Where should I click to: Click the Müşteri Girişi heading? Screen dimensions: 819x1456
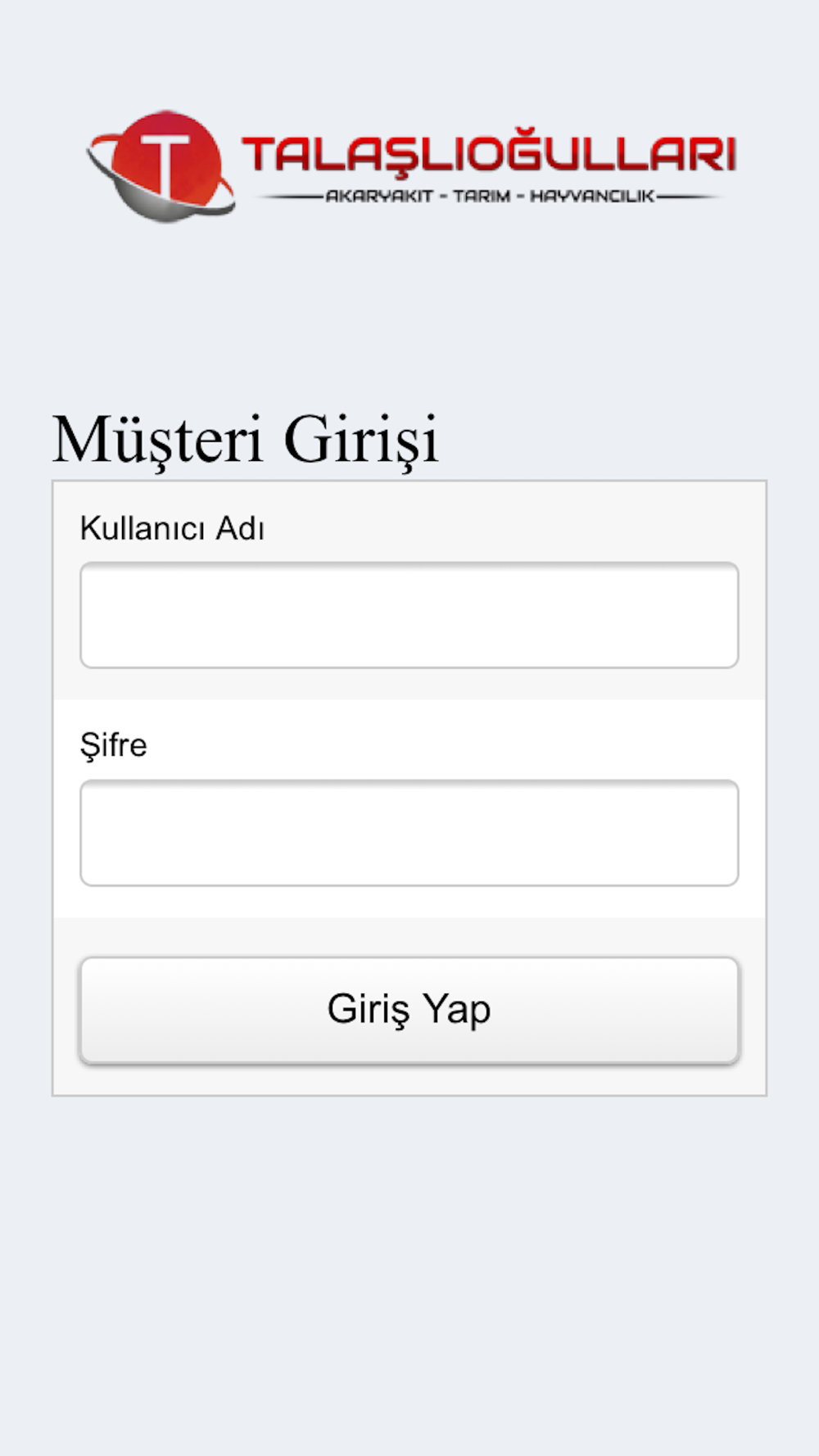(246, 440)
